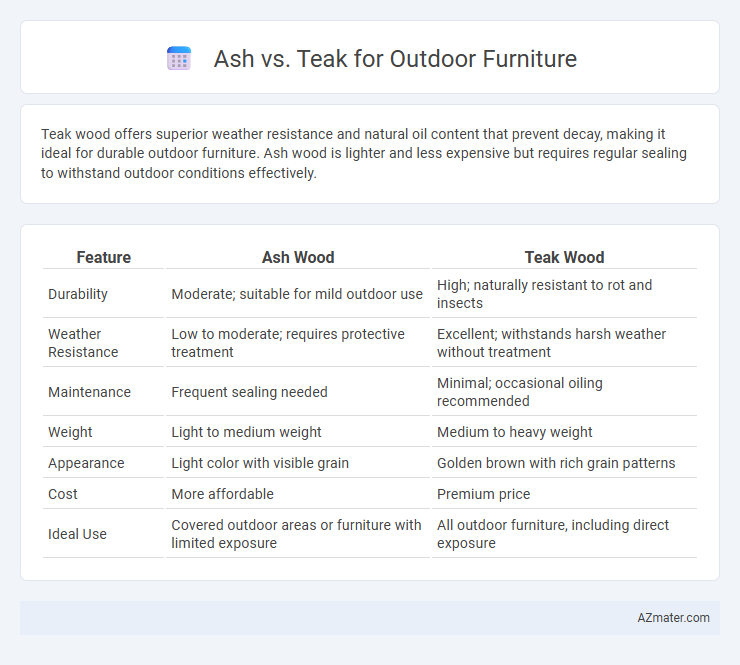Select the 'Cost' row label
The height and width of the screenshot is (665, 740).
(x=62, y=494)
